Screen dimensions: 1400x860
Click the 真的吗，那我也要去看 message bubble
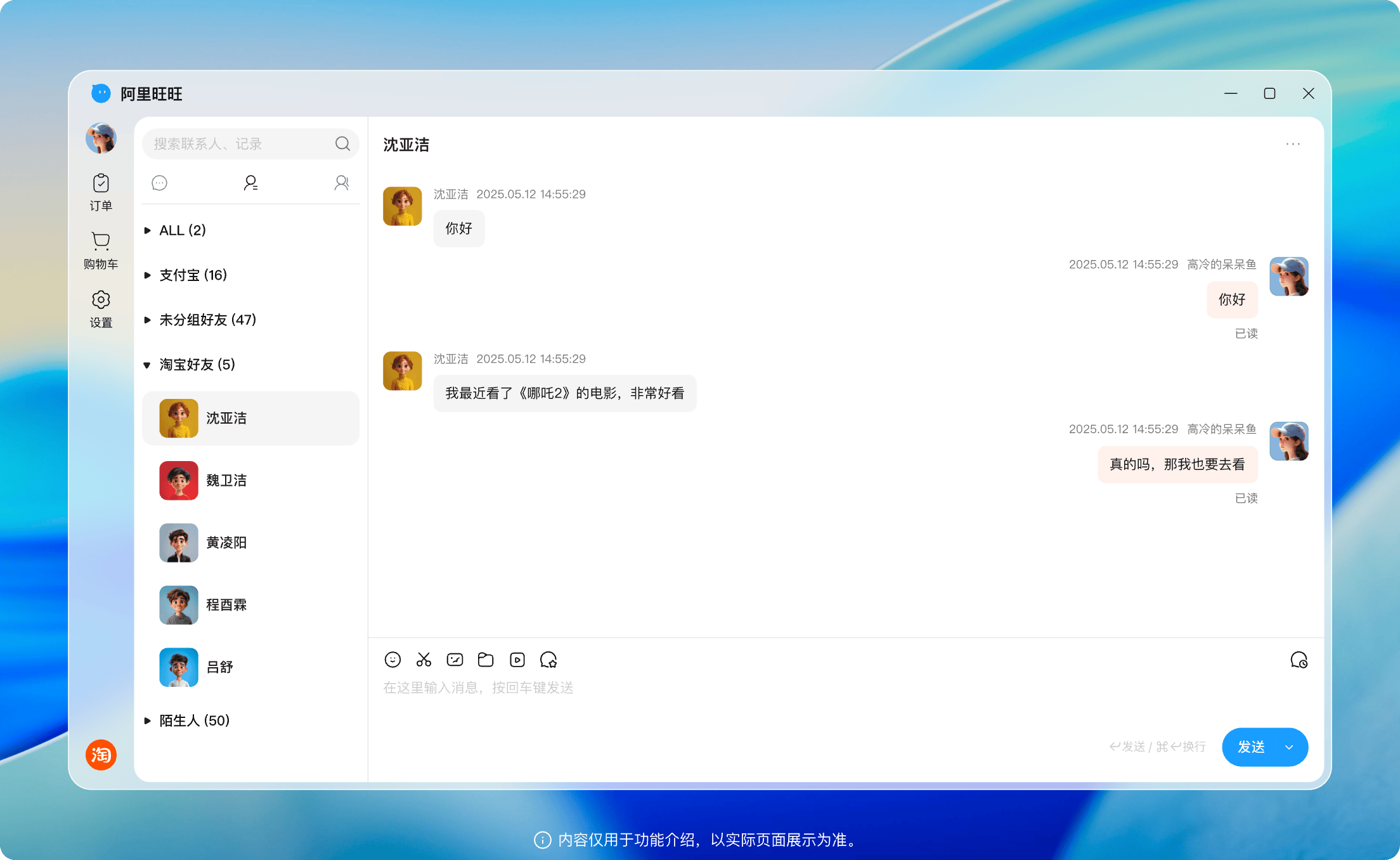pyautogui.click(x=1177, y=464)
